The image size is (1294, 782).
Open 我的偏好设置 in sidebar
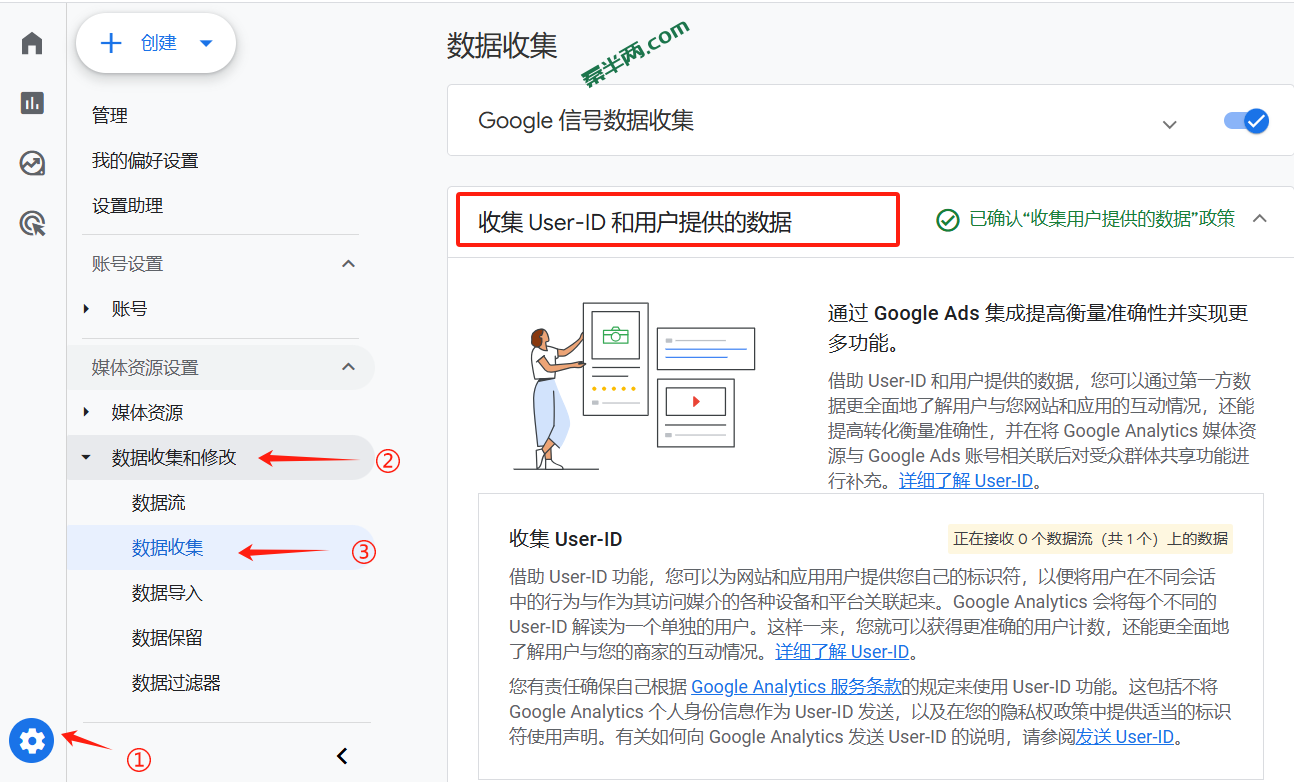(145, 161)
